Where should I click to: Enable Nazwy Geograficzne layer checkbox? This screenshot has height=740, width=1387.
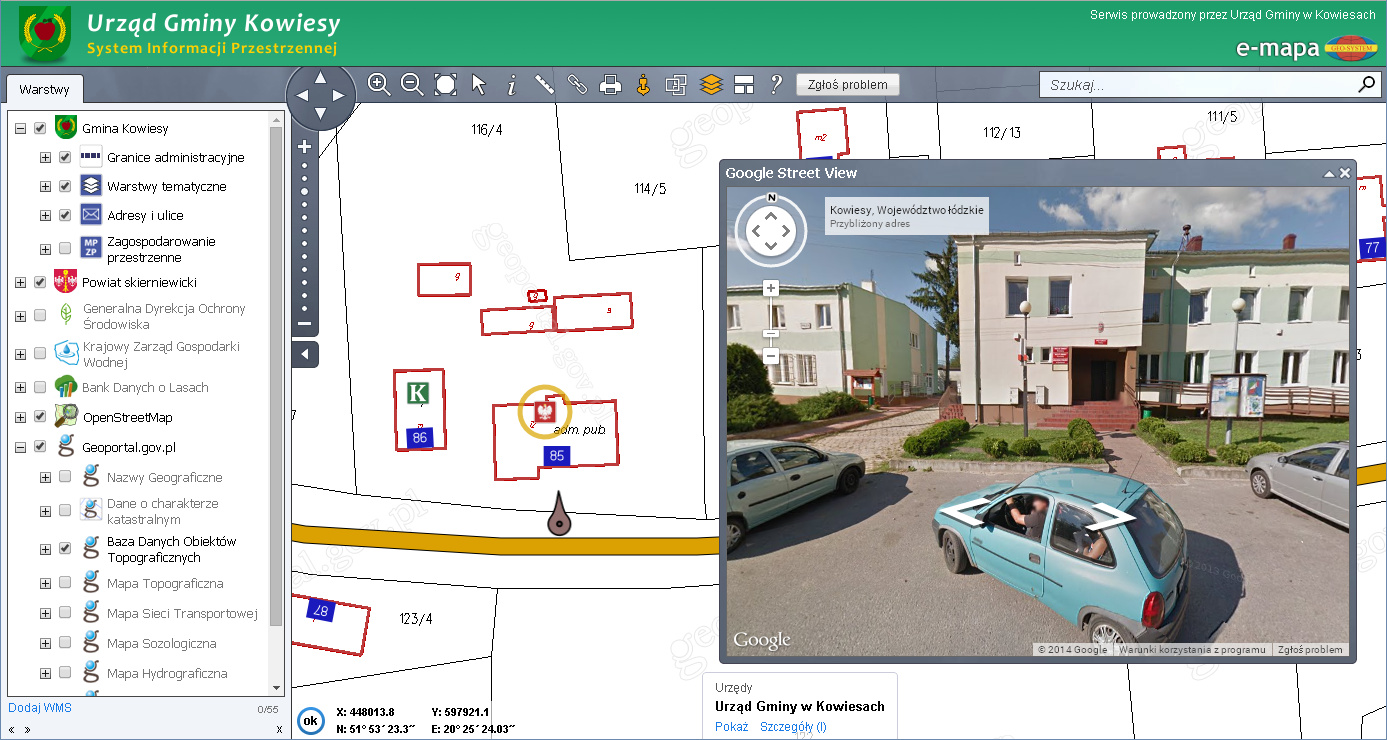[65, 477]
